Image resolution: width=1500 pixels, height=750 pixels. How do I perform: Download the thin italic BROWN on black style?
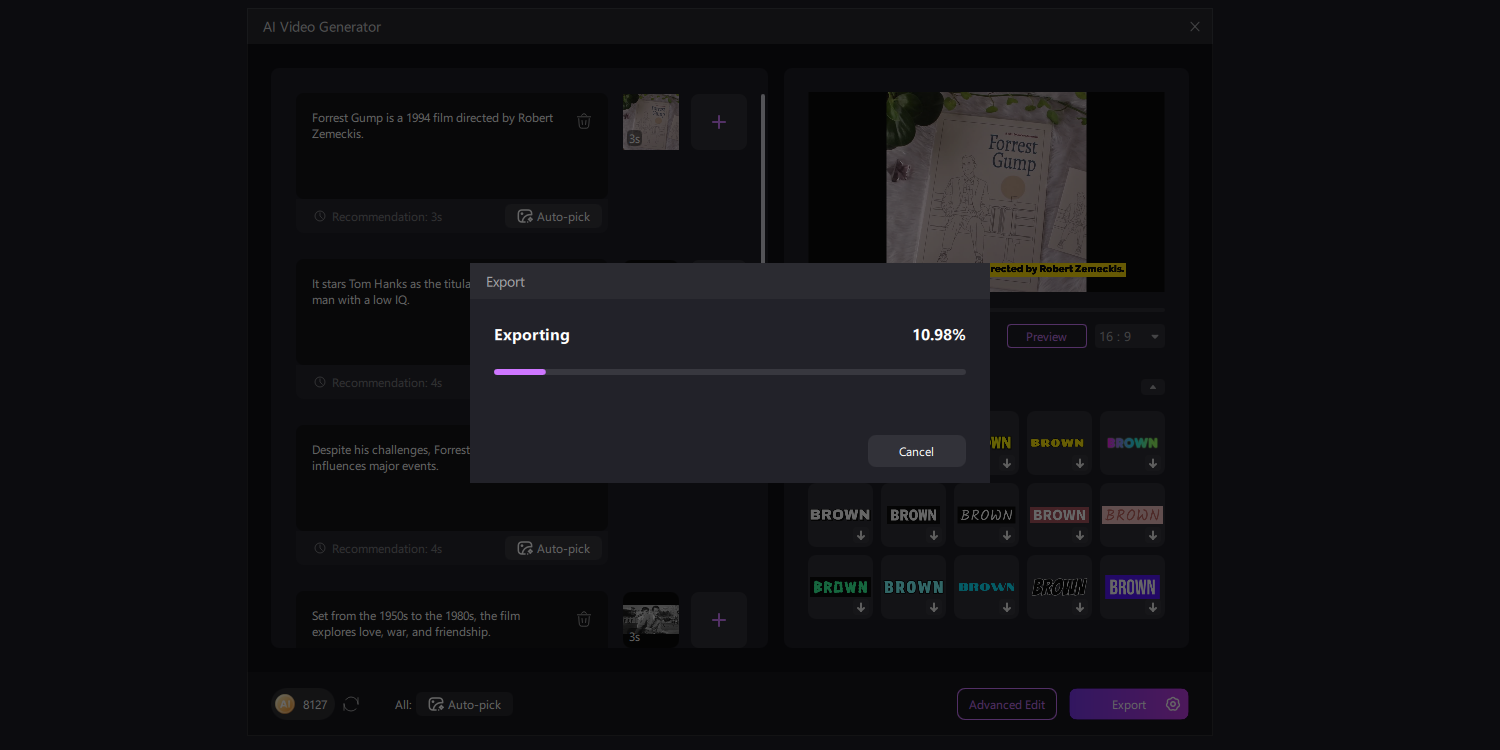click(x=1007, y=536)
